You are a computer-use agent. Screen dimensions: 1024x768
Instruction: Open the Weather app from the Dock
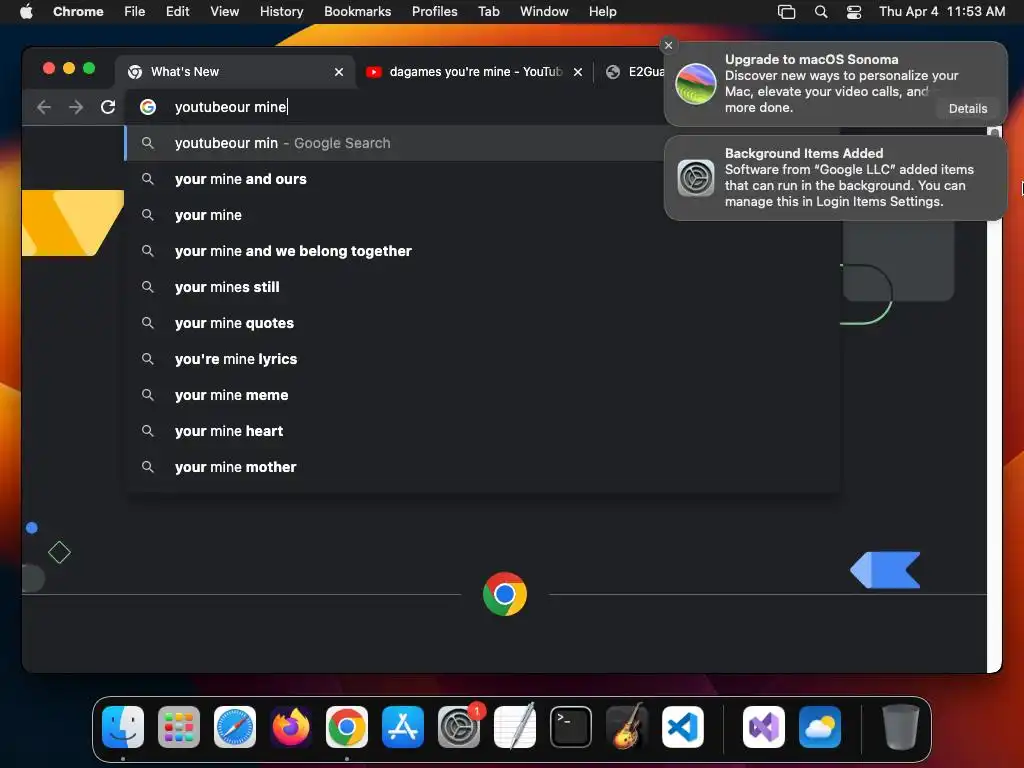(820, 727)
